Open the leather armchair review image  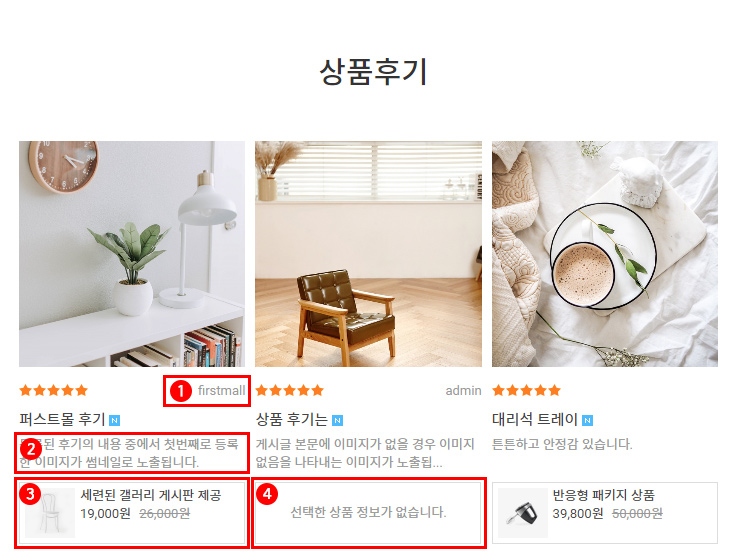point(369,254)
